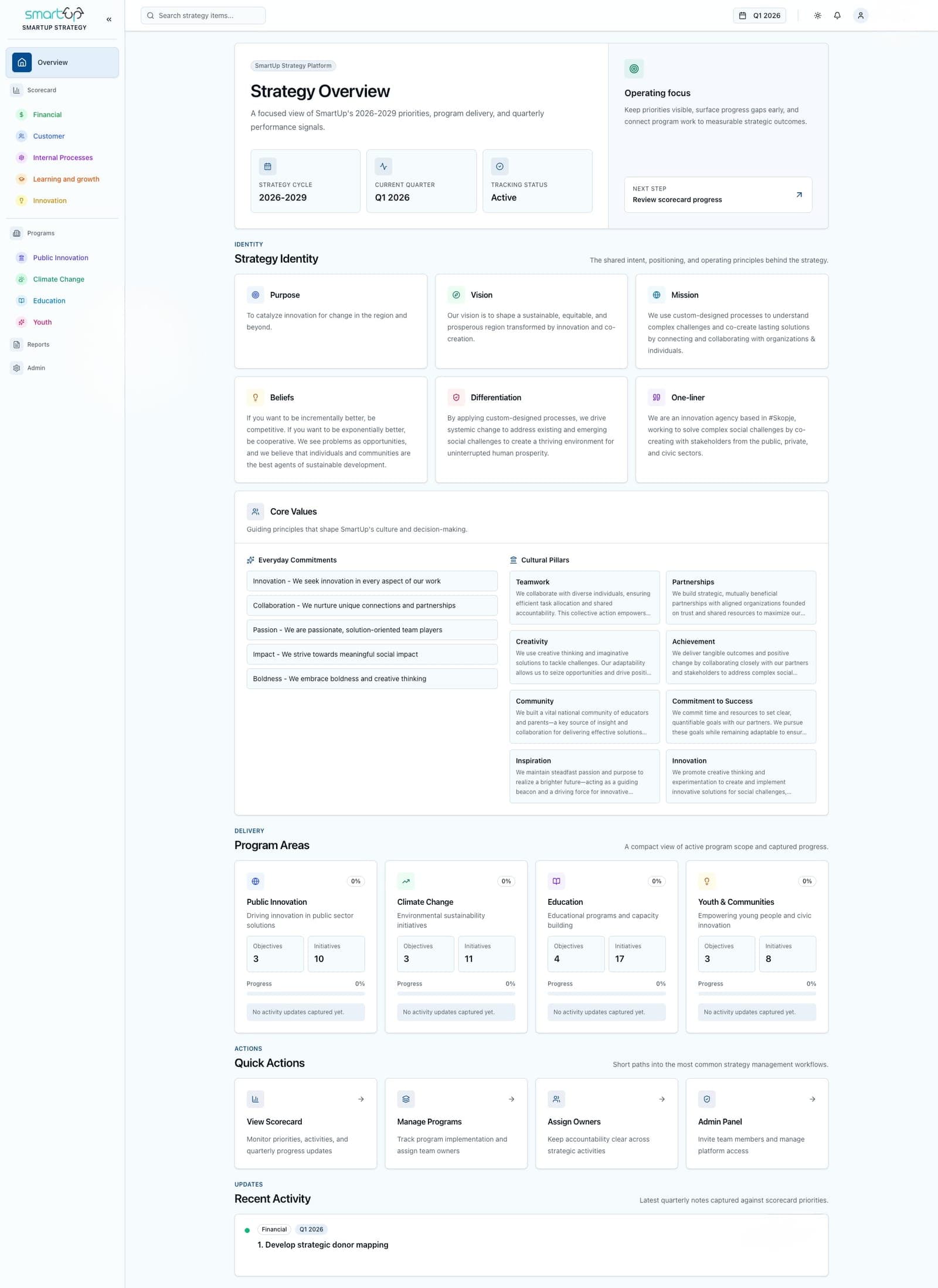
Task: Open the Commitment to Success pillar card
Action: 741,716
